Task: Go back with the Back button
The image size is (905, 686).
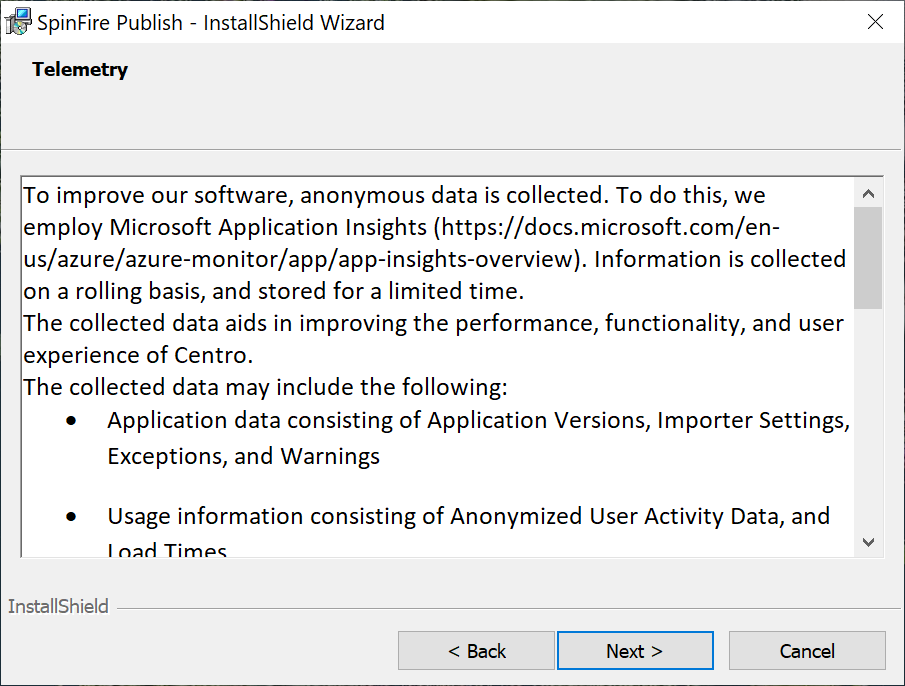Action: pos(476,651)
